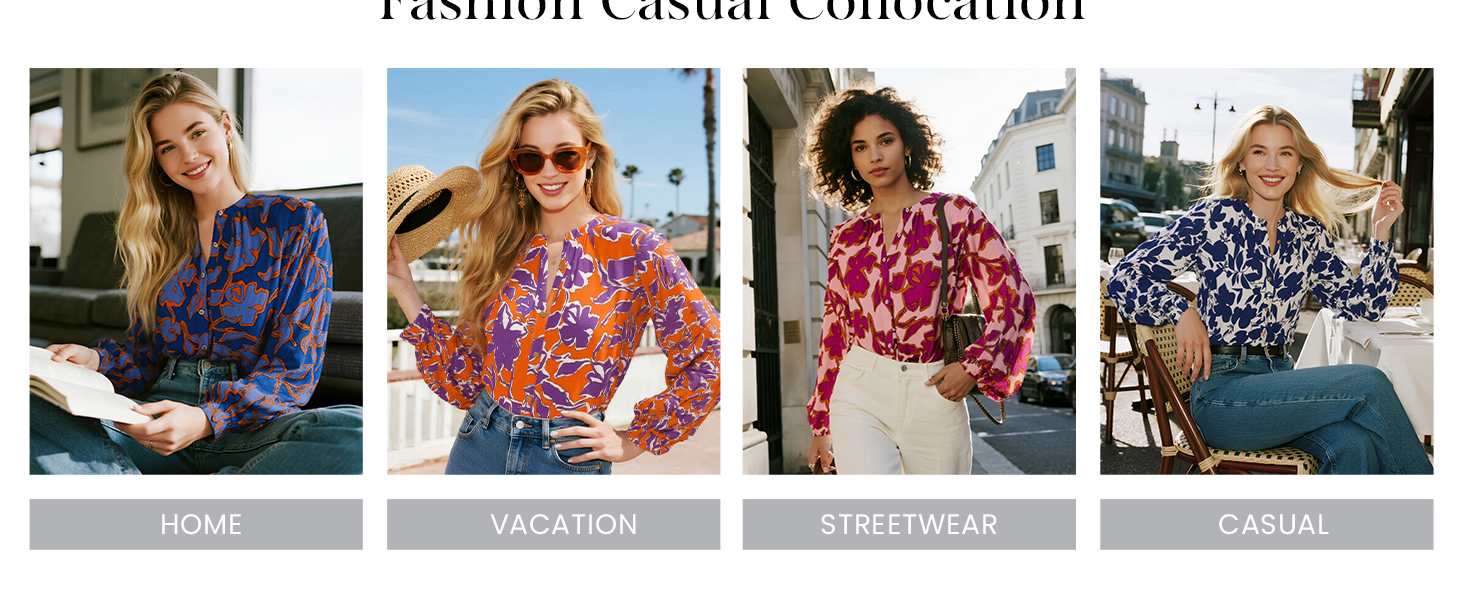Choose the CASUAL label button

tap(1266, 524)
